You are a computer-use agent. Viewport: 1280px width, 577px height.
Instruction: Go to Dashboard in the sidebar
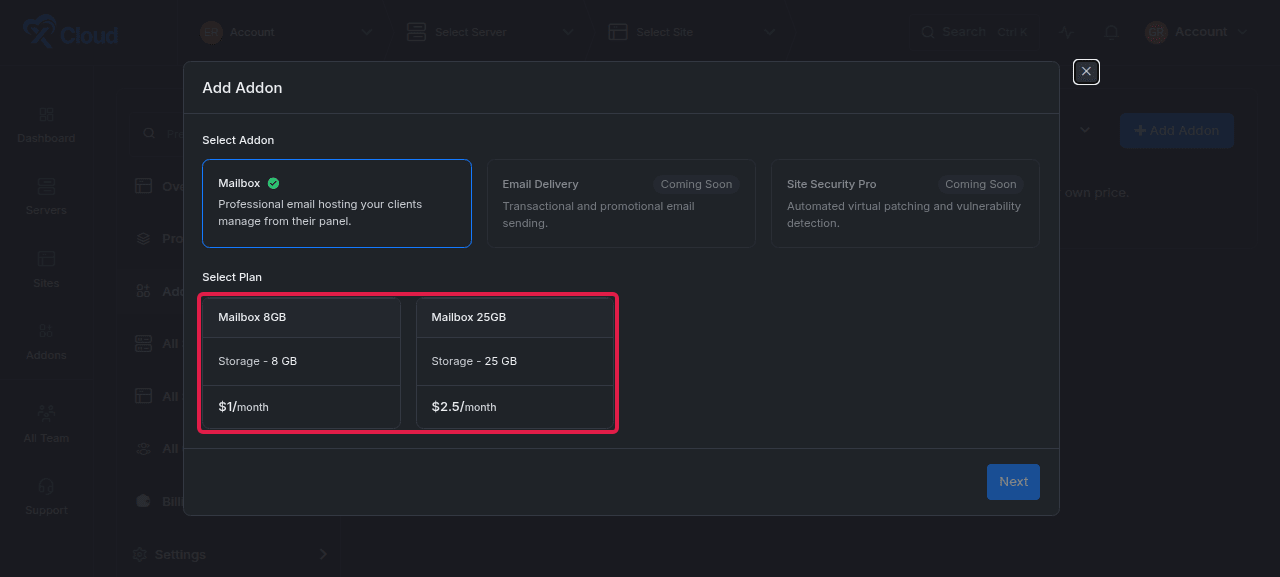point(46,125)
